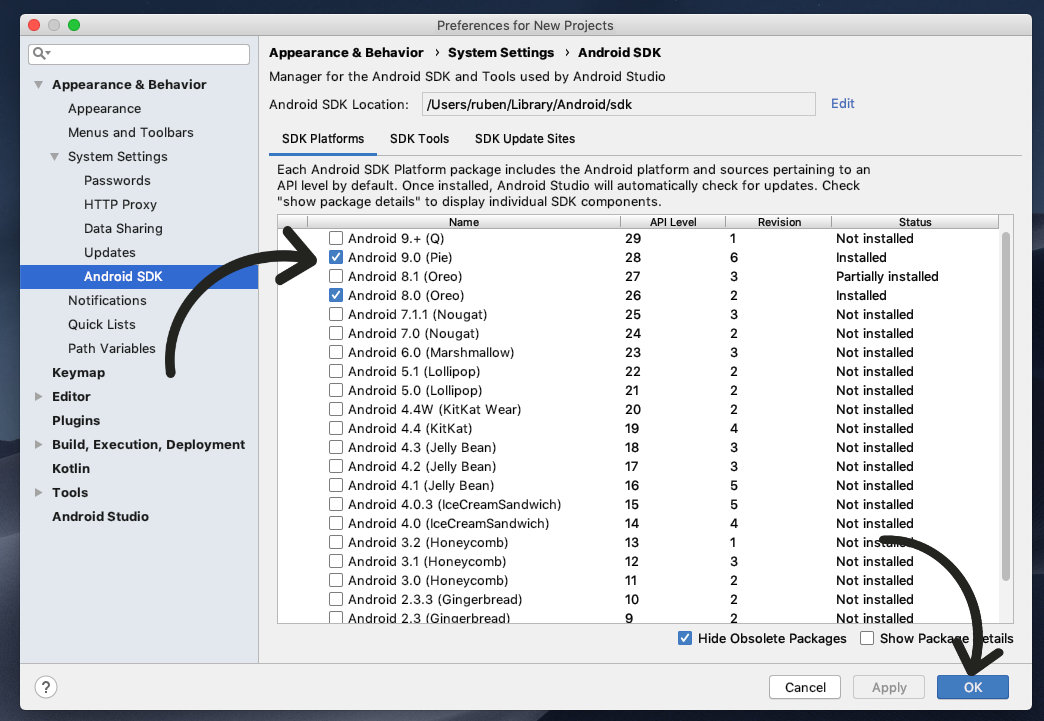
Task: Click the Cancel button
Action: pyautogui.click(x=804, y=687)
